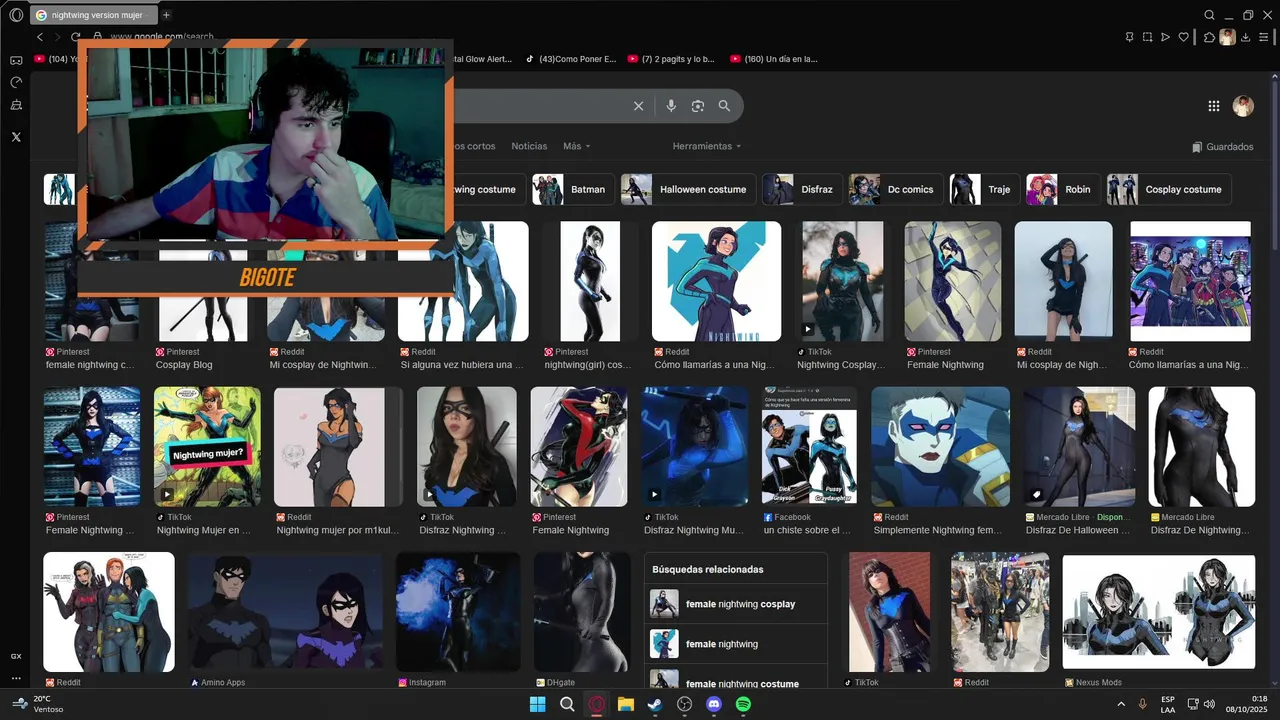Open Google account avatar on page

click(x=1243, y=106)
